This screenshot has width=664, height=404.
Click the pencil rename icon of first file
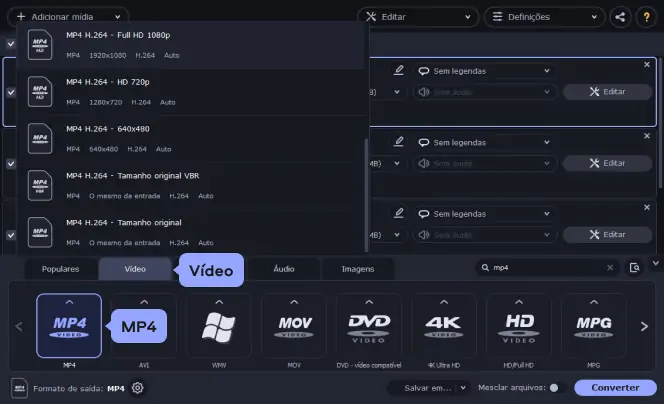(398, 70)
